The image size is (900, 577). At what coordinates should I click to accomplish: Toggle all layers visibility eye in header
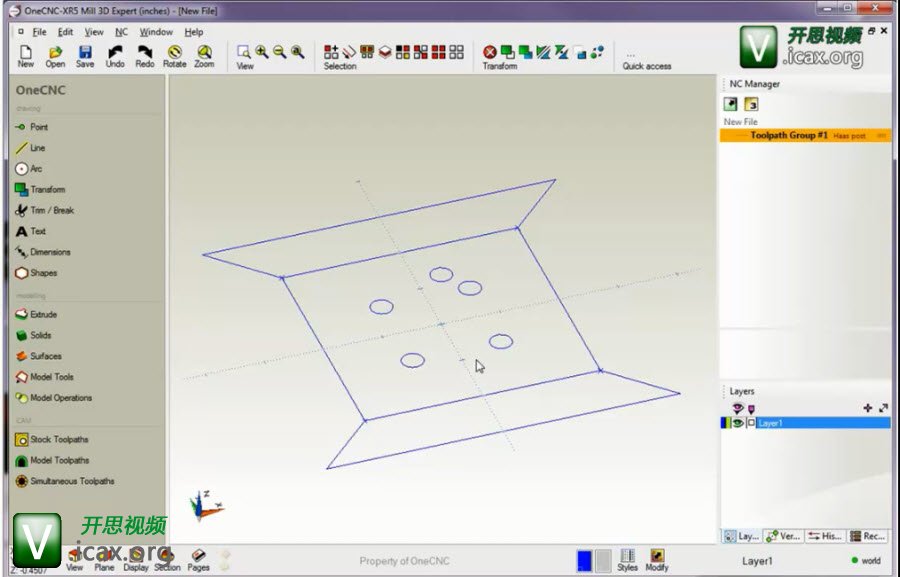tap(738, 408)
